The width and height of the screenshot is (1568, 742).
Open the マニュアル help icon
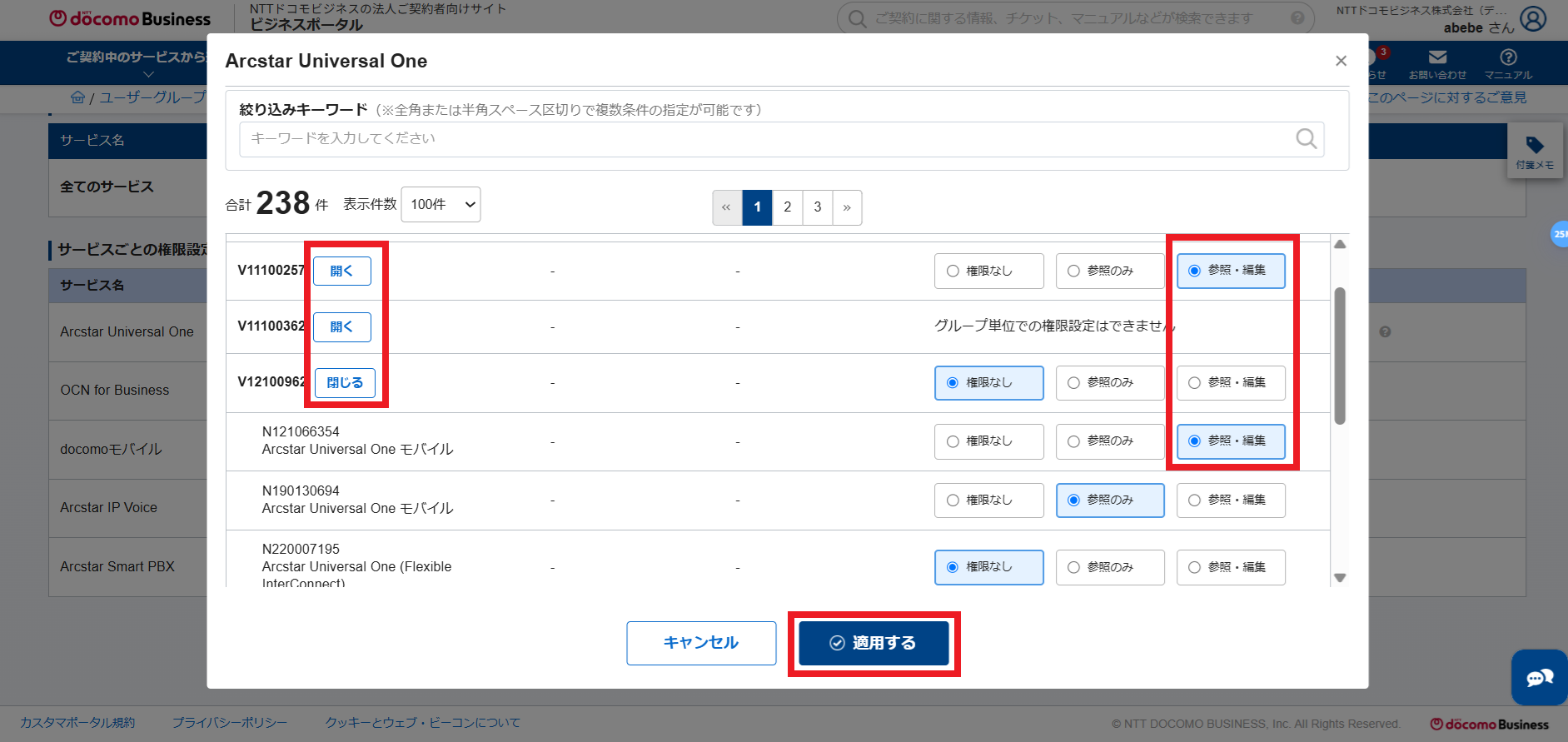pos(1508,63)
